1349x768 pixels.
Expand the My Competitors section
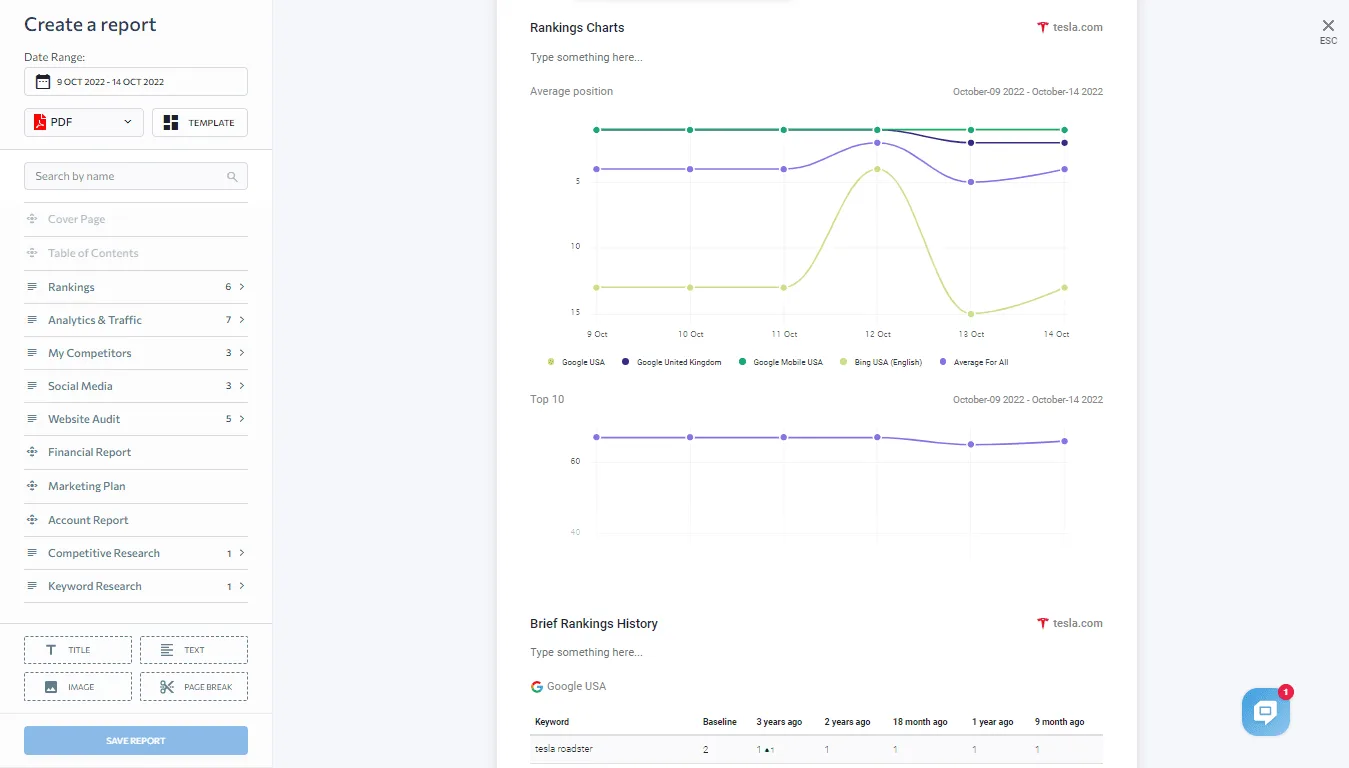[x=135, y=353]
